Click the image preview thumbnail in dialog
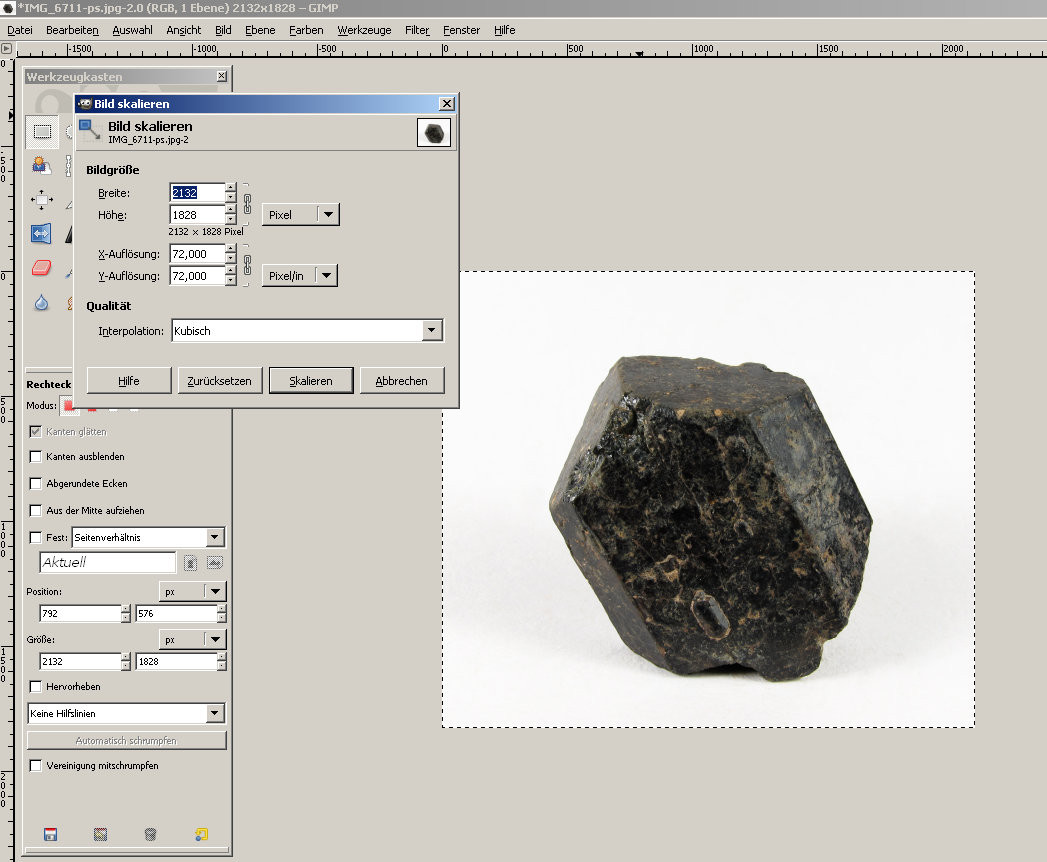 (433, 133)
